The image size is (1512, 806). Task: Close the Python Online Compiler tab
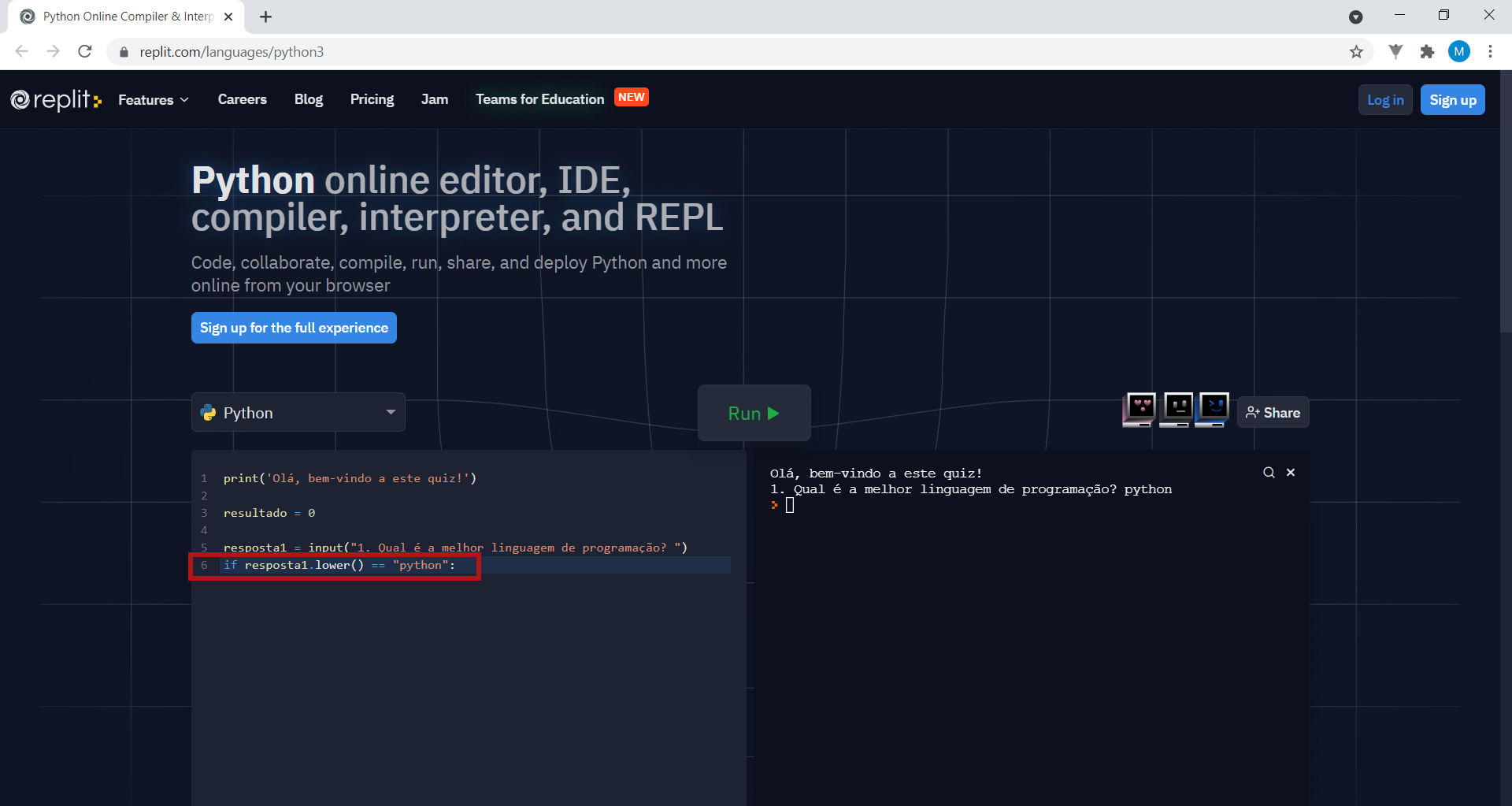tap(228, 17)
